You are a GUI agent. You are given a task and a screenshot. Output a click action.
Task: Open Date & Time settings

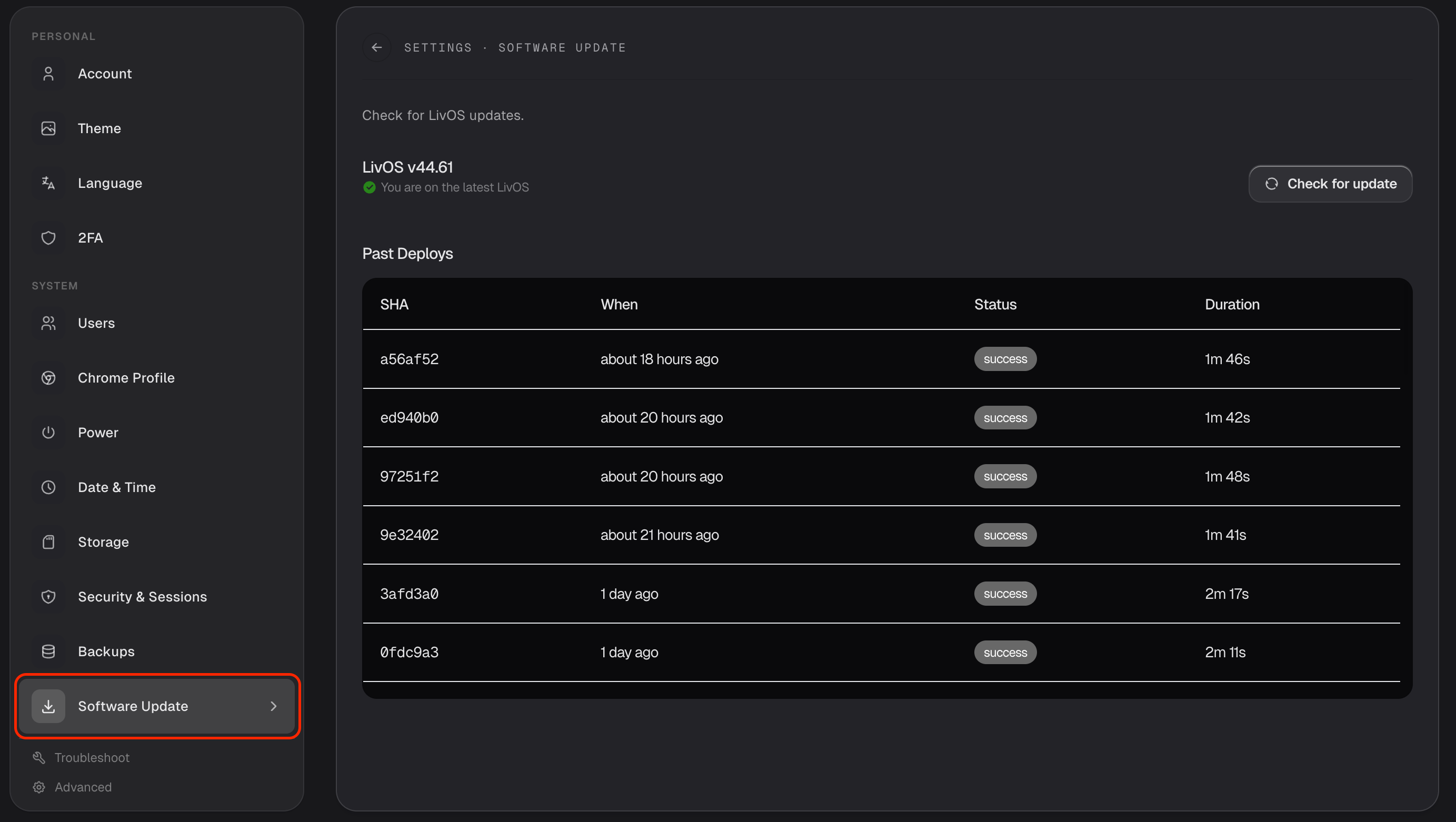coord(157,487)
